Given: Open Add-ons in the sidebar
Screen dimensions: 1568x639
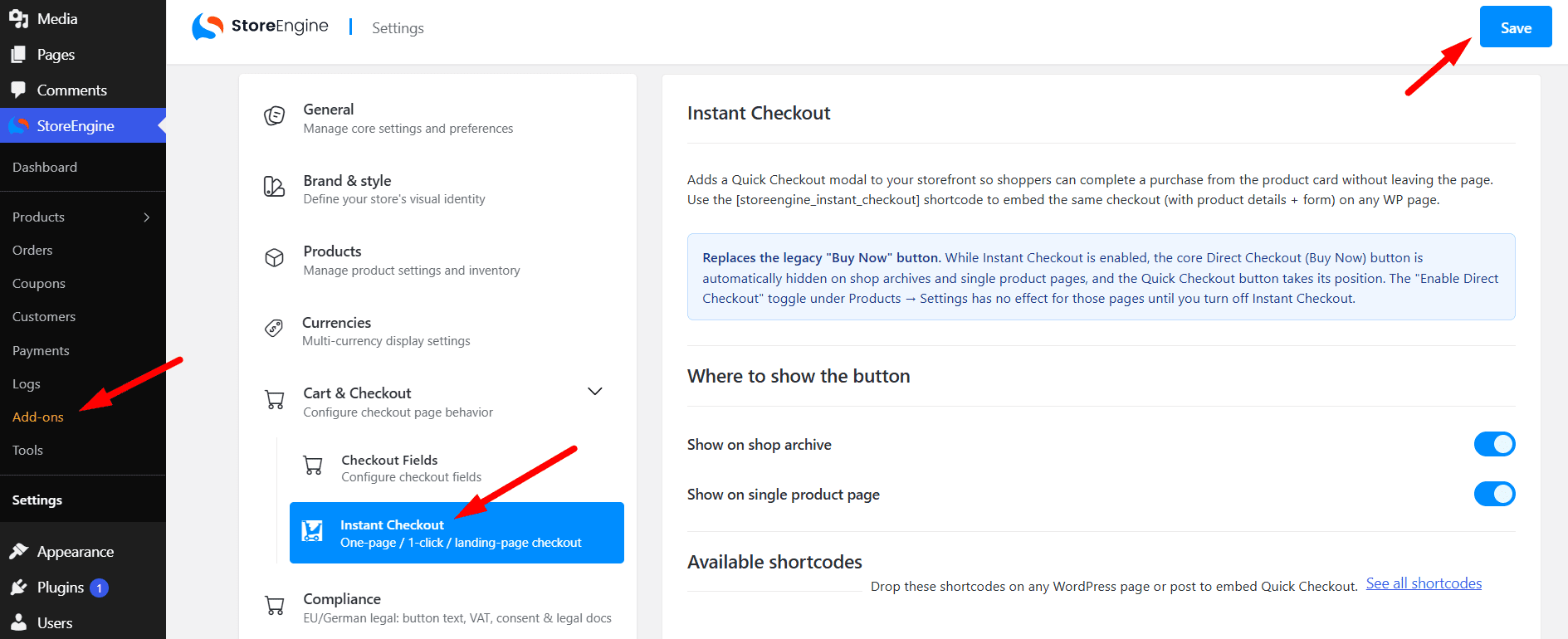Looking at the screenshot, I should click(x=38, y=417).
